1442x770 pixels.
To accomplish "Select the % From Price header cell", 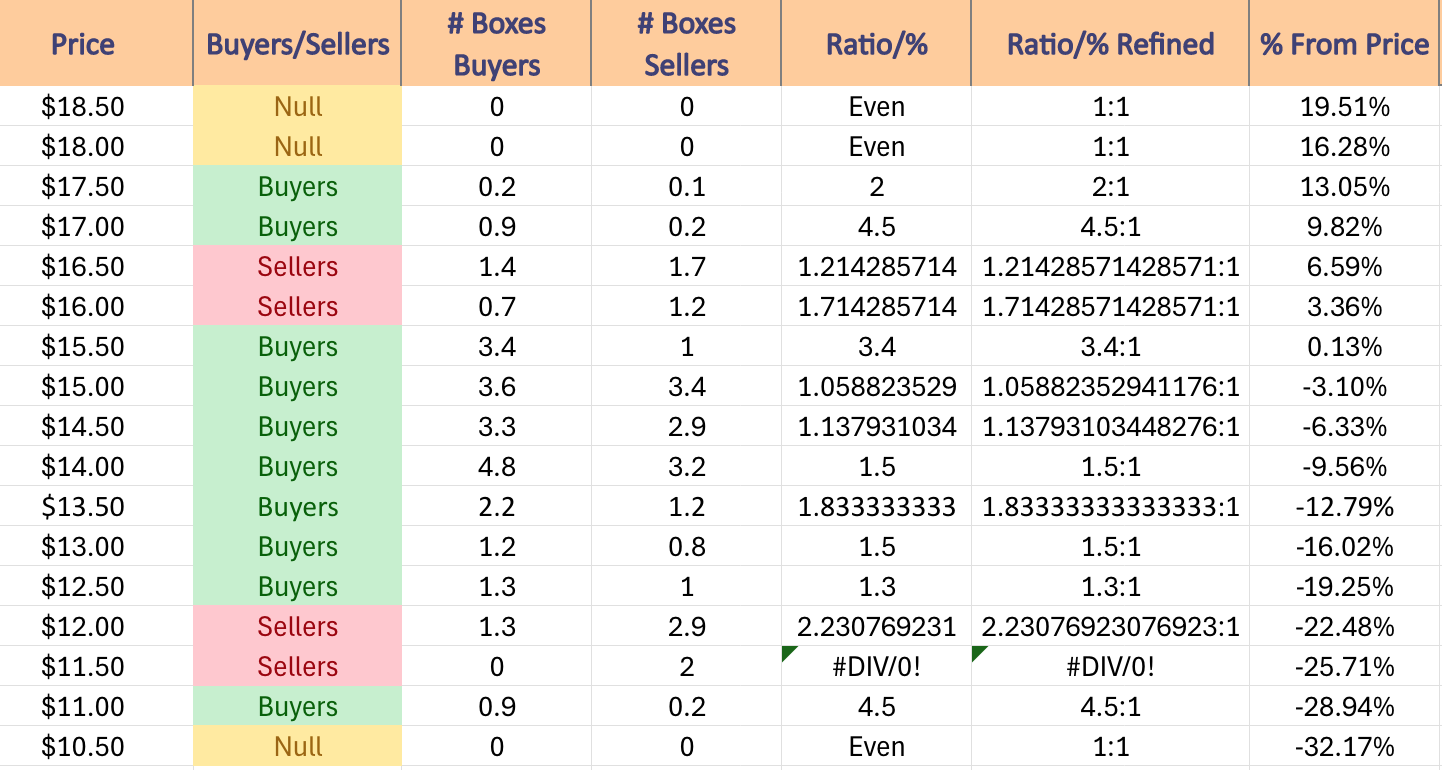I will [x=1345, y=43].
